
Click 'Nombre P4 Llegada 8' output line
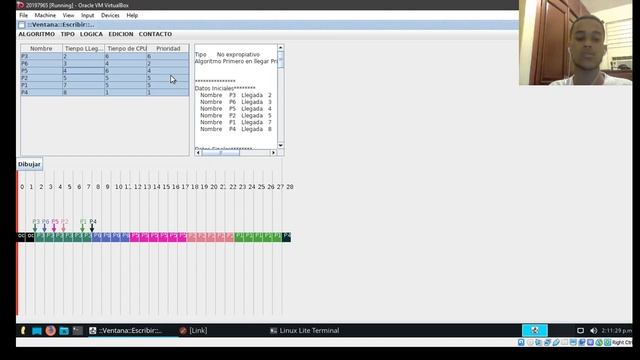click(x=236, y=129)
